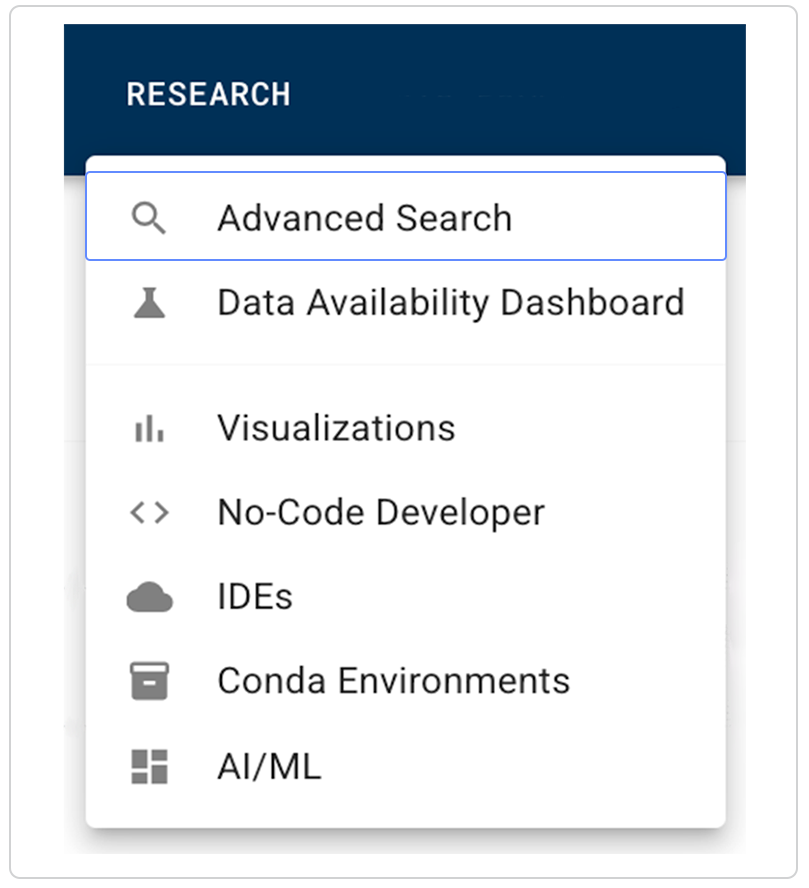Click the angle brackets code icon
Screen dimensions: 809x888
pos(149,513)
